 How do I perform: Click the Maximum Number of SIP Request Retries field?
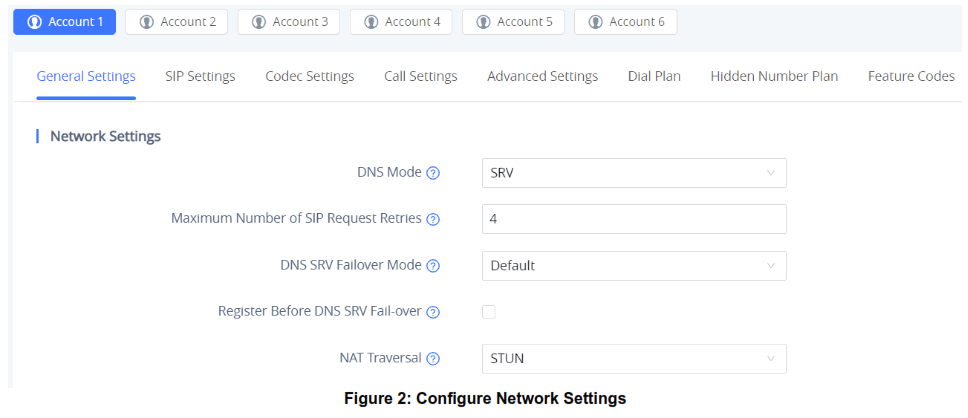point(634,219)
